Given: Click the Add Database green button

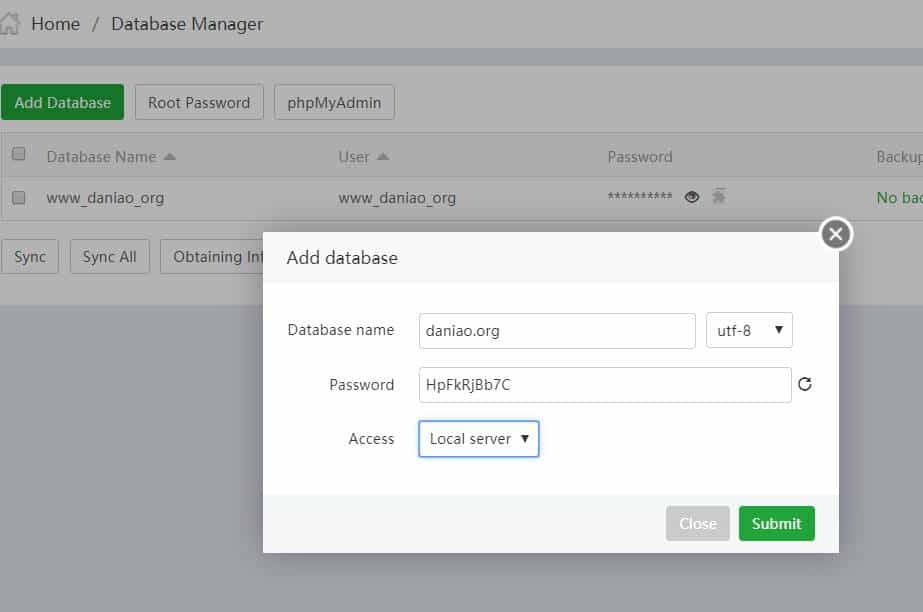Looking at the screenshot, I should click(62, 102).
